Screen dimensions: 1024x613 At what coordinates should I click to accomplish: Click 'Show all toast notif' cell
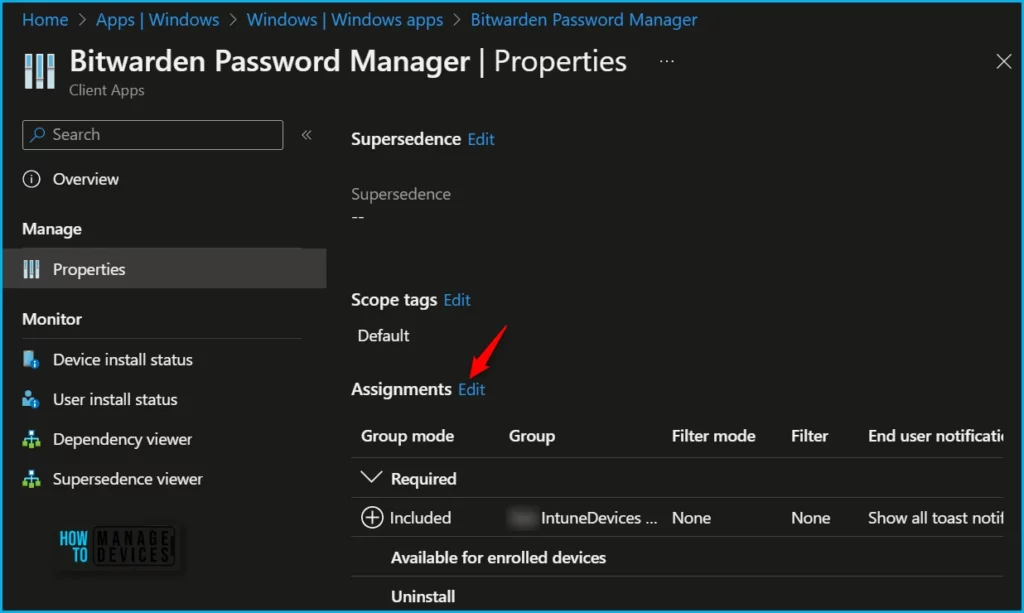[935, 518]
